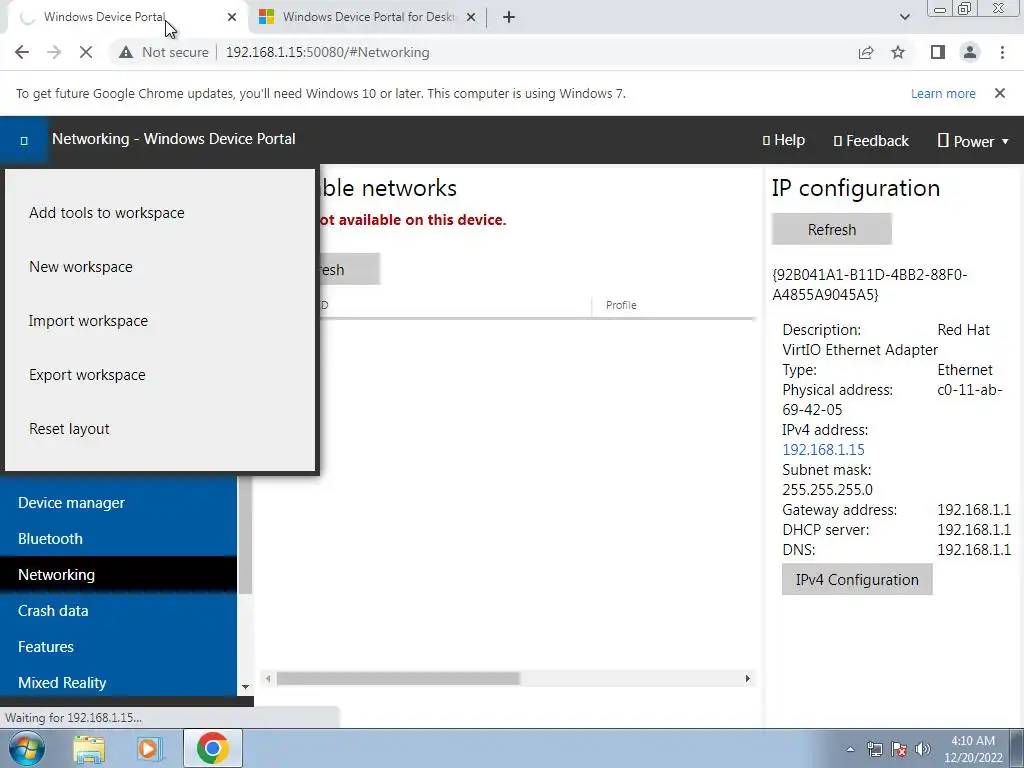The image size is (1024, 768).
Task: Go back using the browser back arrow
Action: click(x=22, y=52)
